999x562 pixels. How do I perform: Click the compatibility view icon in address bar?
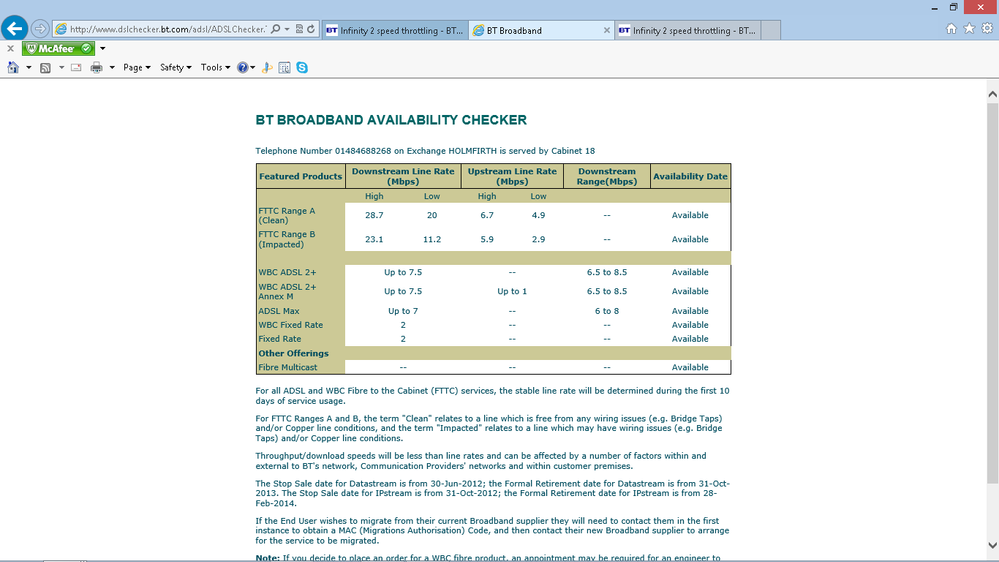(299, 29)
